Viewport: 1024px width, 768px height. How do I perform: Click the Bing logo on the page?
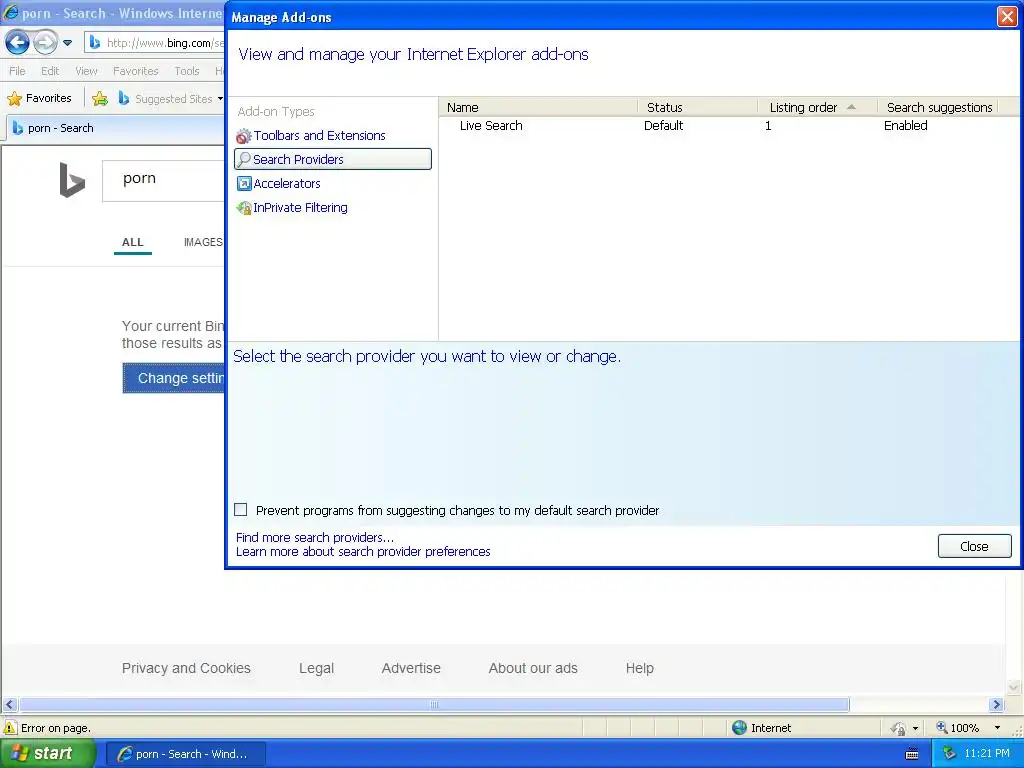click(72, 180)
